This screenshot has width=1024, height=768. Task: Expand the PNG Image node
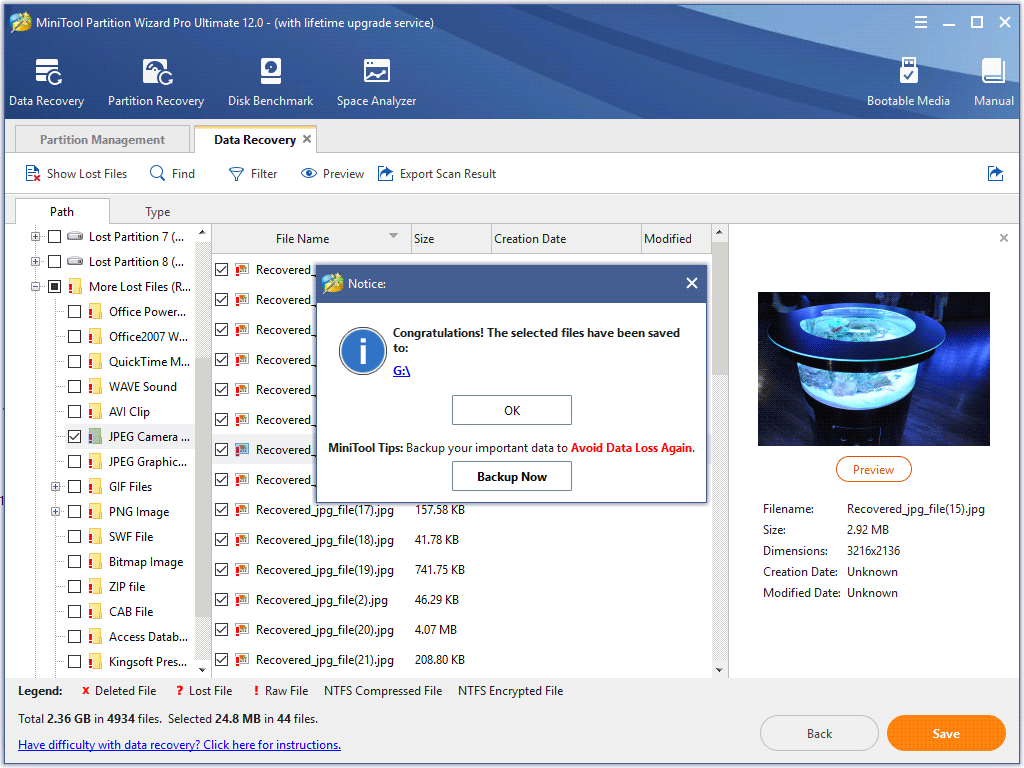pyautogui.click(x=56, y=511)
